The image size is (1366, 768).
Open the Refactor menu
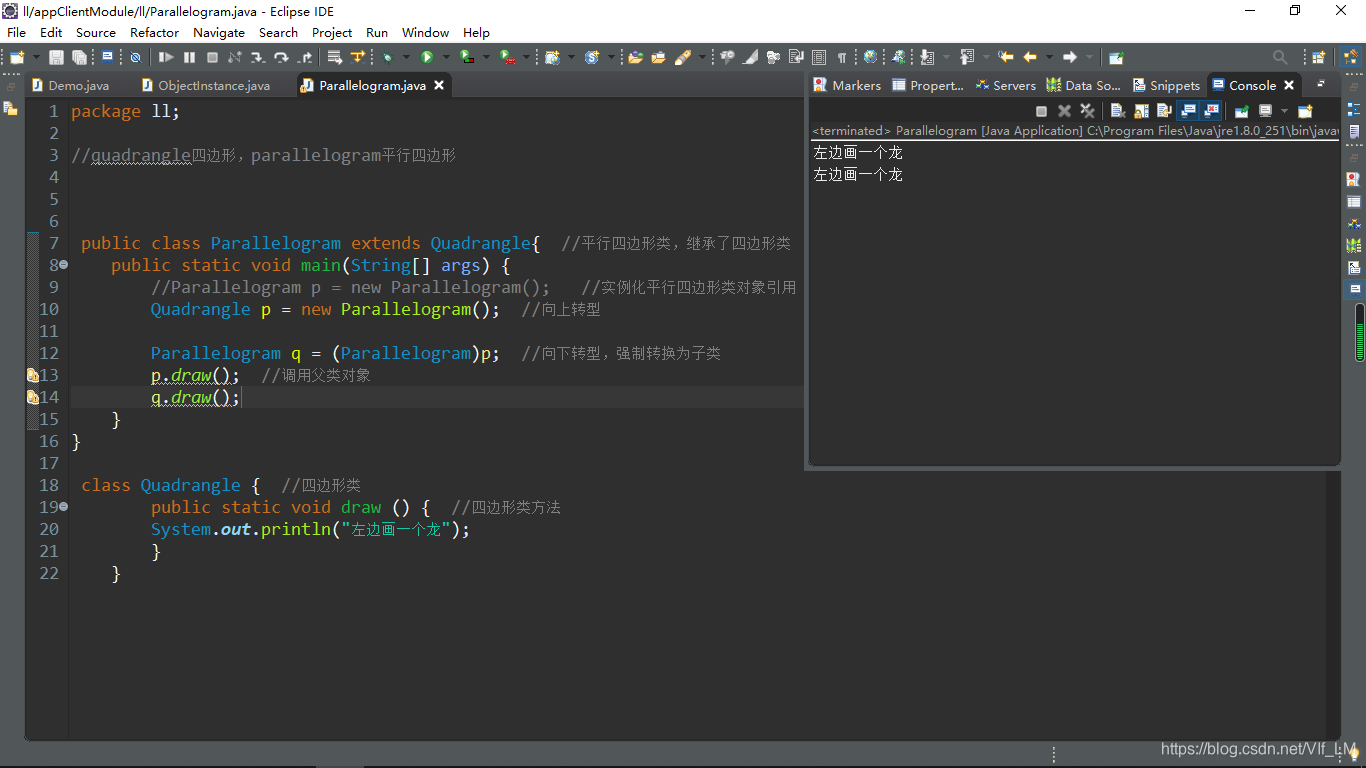154,32
